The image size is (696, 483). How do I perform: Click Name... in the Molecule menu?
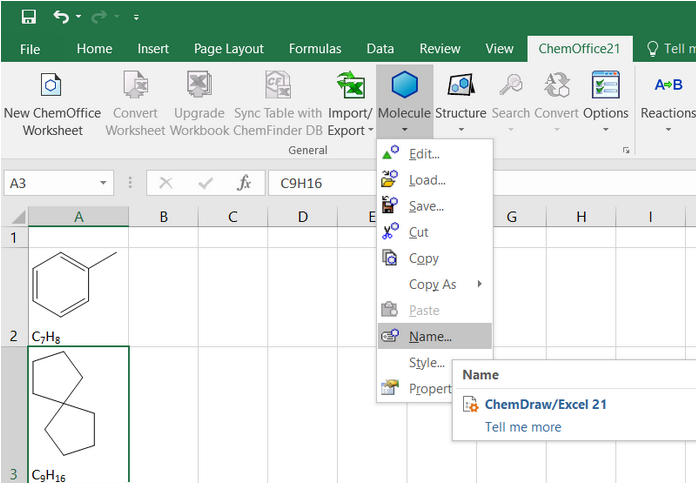click(x=435, y=337)
